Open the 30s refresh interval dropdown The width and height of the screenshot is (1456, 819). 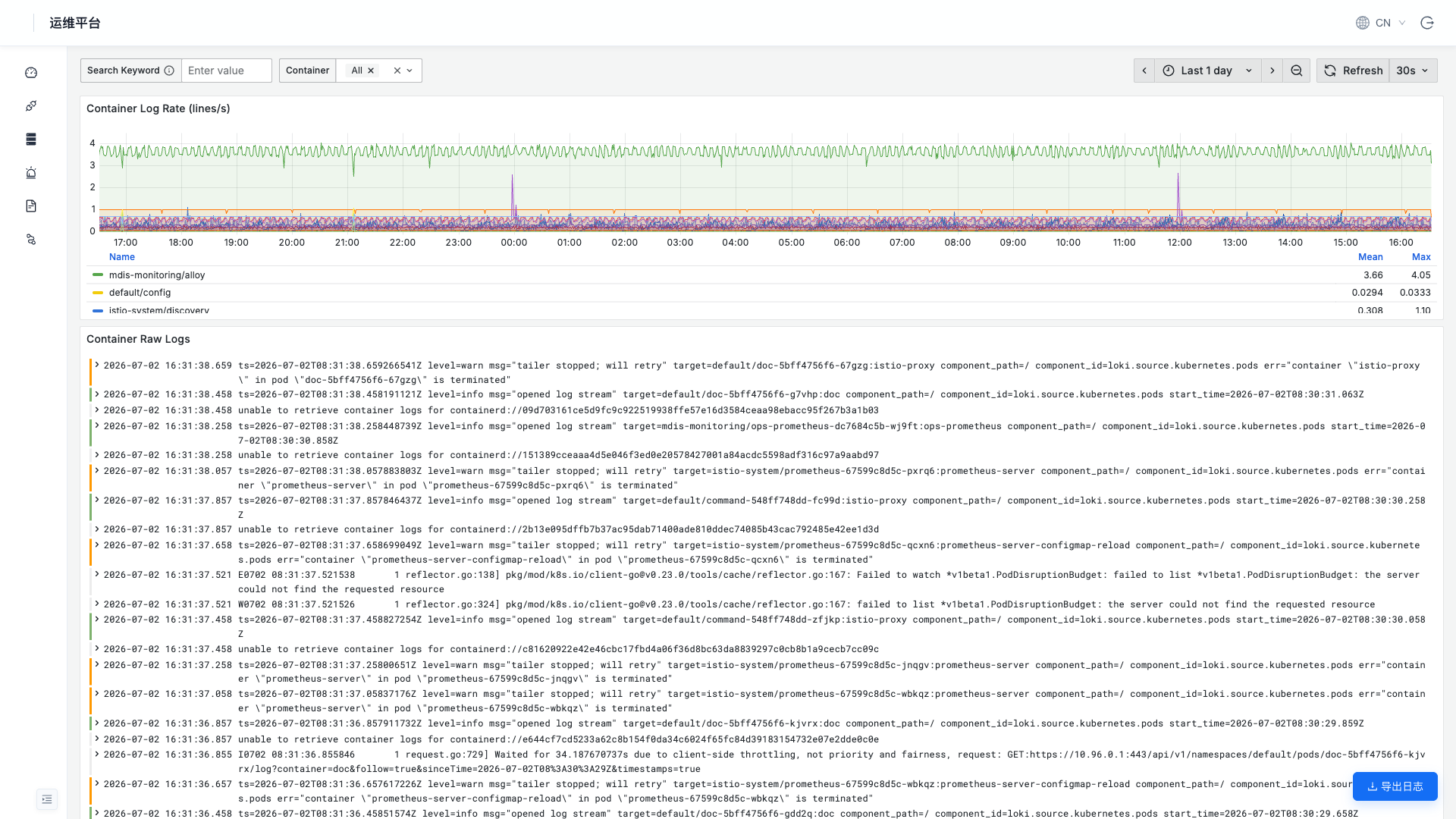pos(1413,71)
